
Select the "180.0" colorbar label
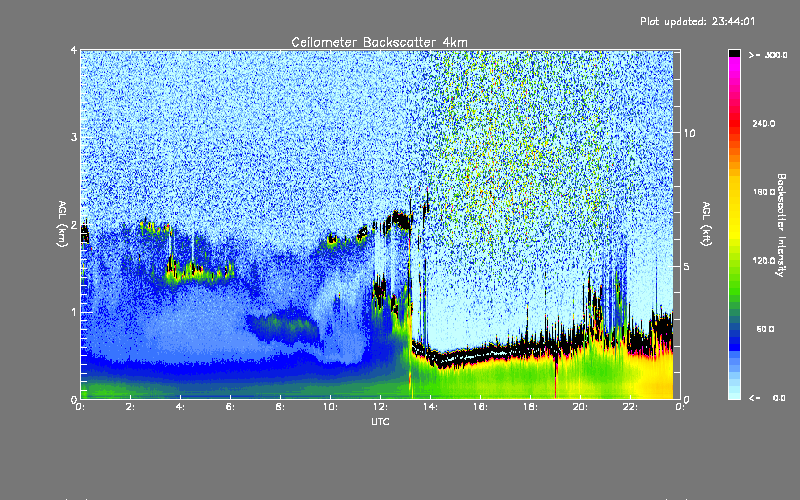[x=764, y=192]
